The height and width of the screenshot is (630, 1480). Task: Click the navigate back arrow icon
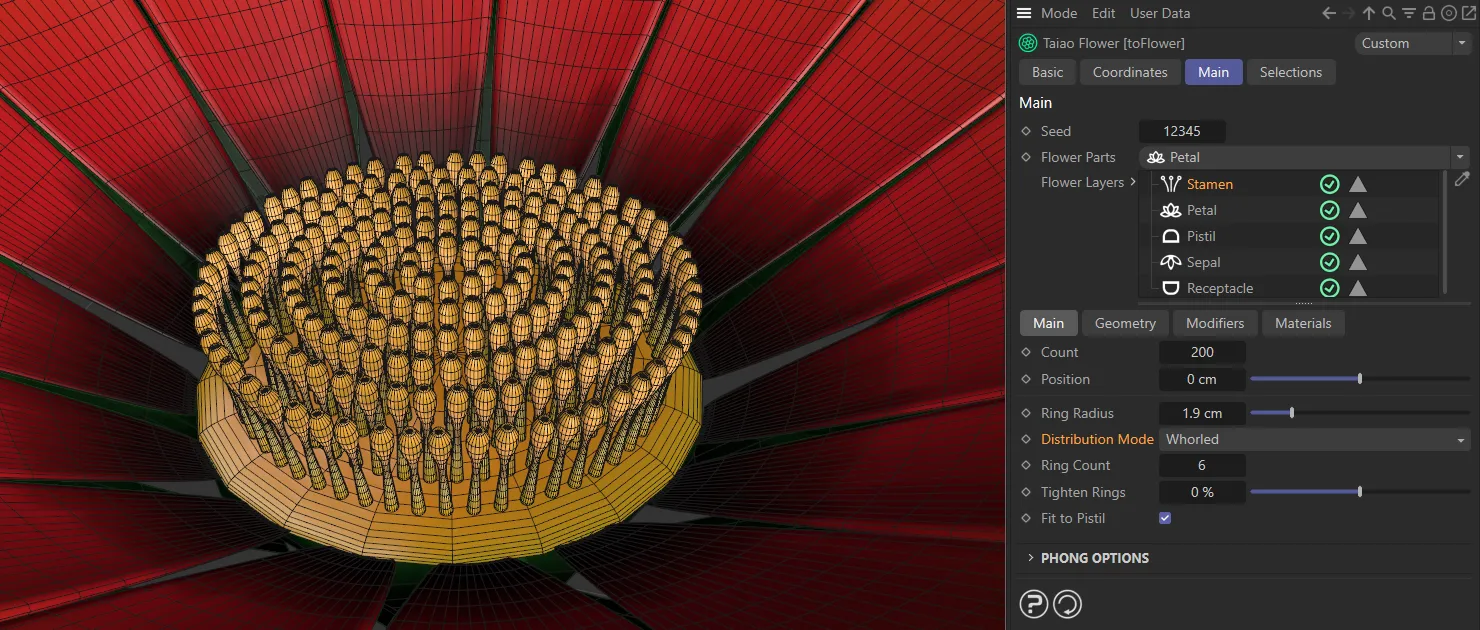pos(1329,13)
